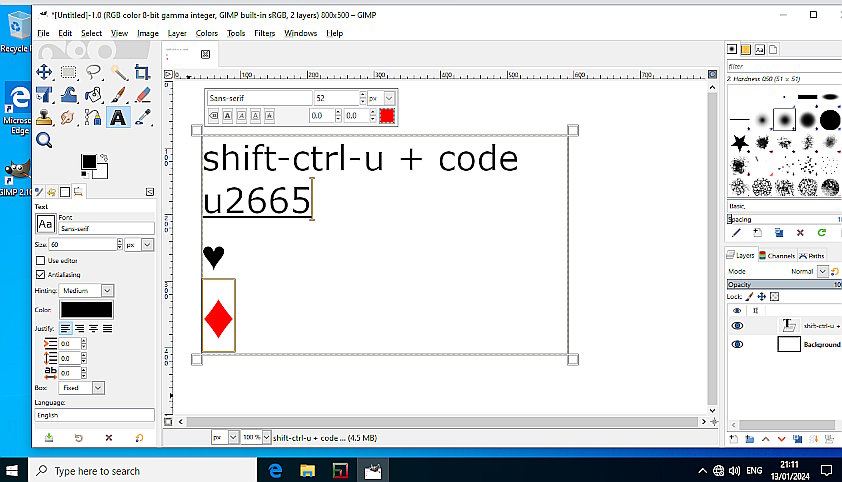The image size is (842, 482).
Task: Select the Color Picker tool
Action: coord(142,118)
